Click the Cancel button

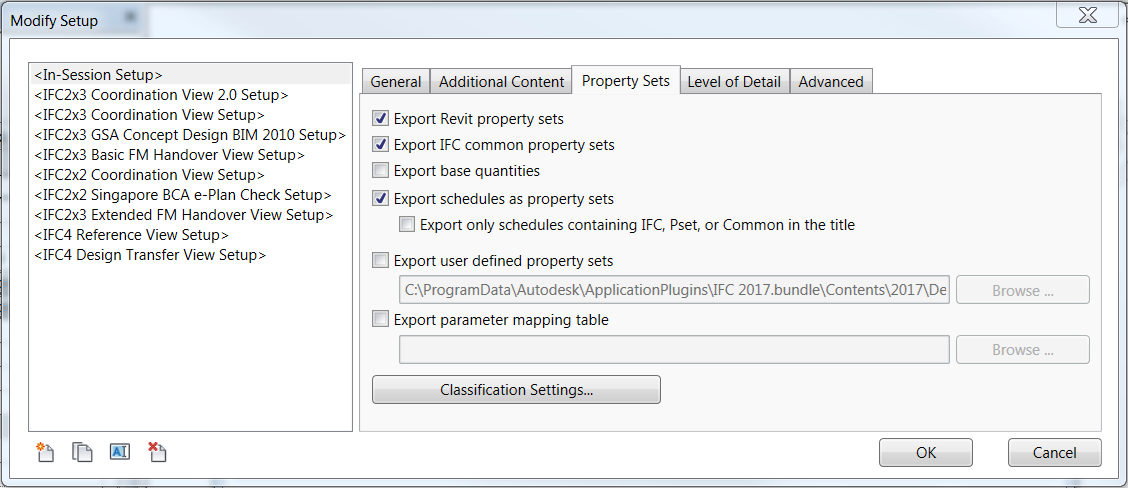click(1055, 452)
